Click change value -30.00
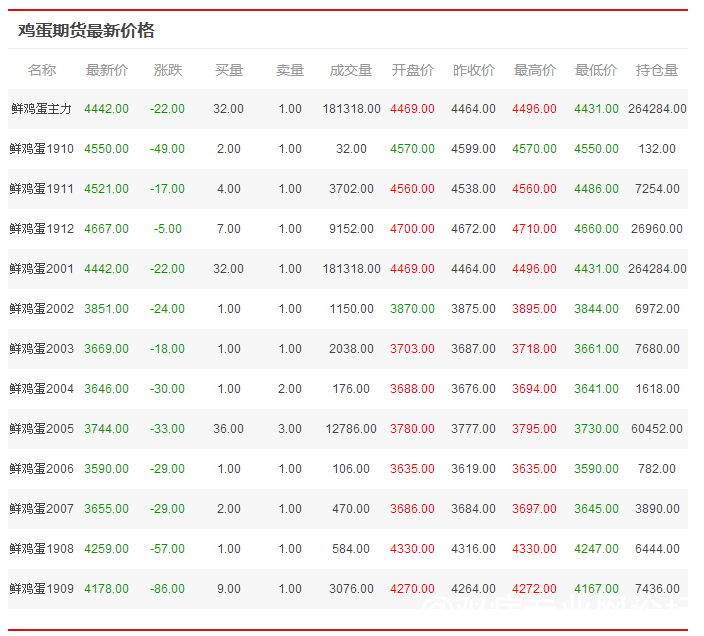 (x=167, y=388)
